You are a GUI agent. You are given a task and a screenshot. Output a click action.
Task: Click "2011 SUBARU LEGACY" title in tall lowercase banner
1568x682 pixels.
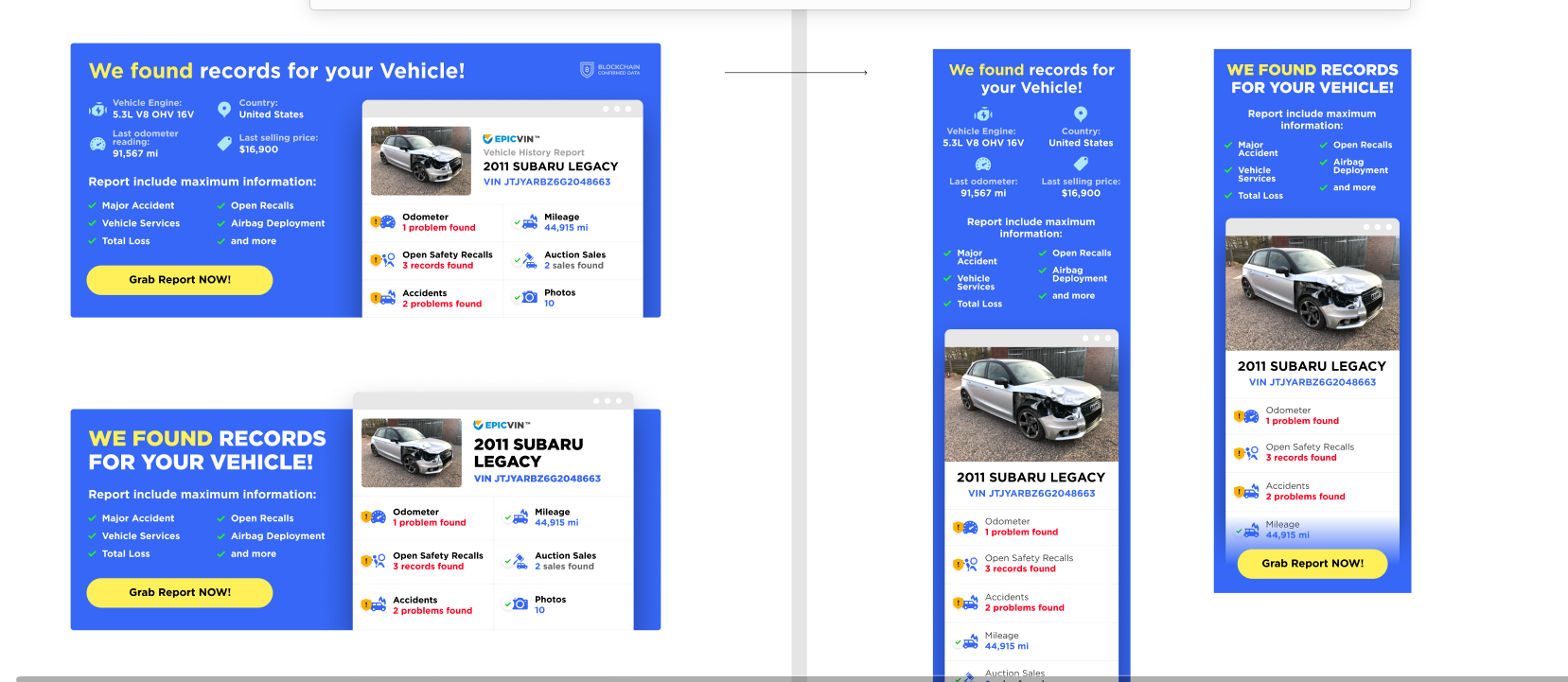pos(1031,478)
